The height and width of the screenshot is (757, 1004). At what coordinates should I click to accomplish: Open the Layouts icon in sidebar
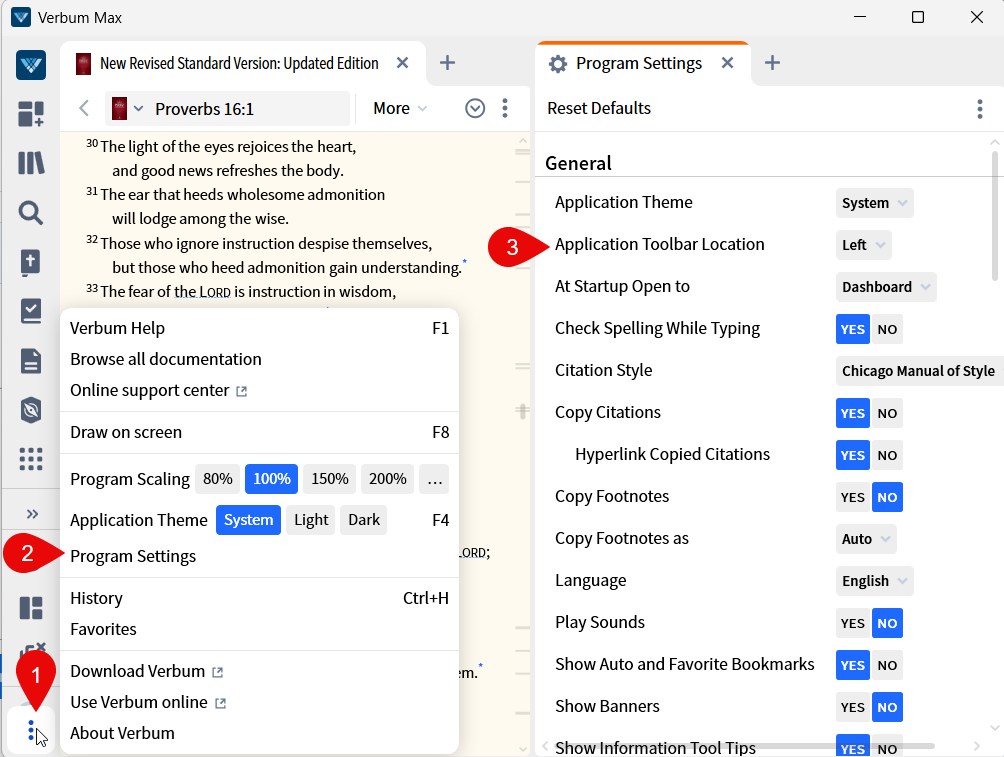tap(31, 608)
